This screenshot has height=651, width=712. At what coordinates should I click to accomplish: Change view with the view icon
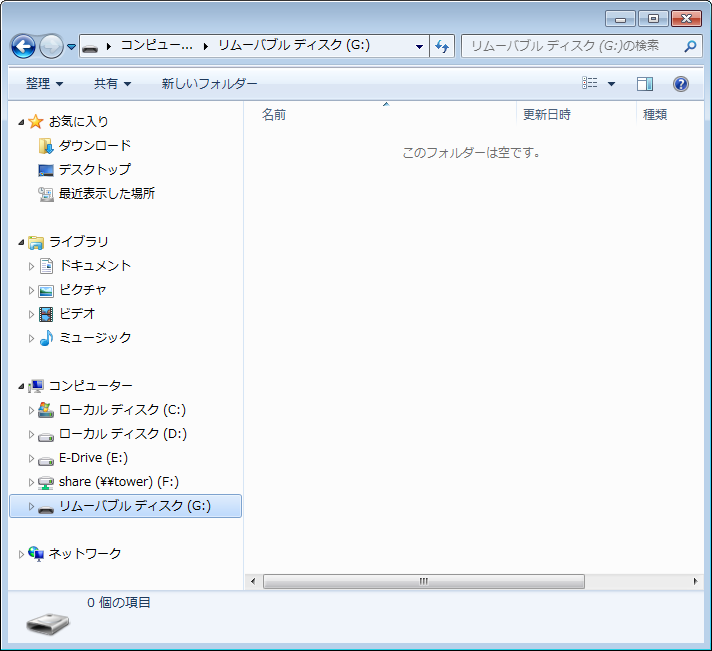[590, 83]
